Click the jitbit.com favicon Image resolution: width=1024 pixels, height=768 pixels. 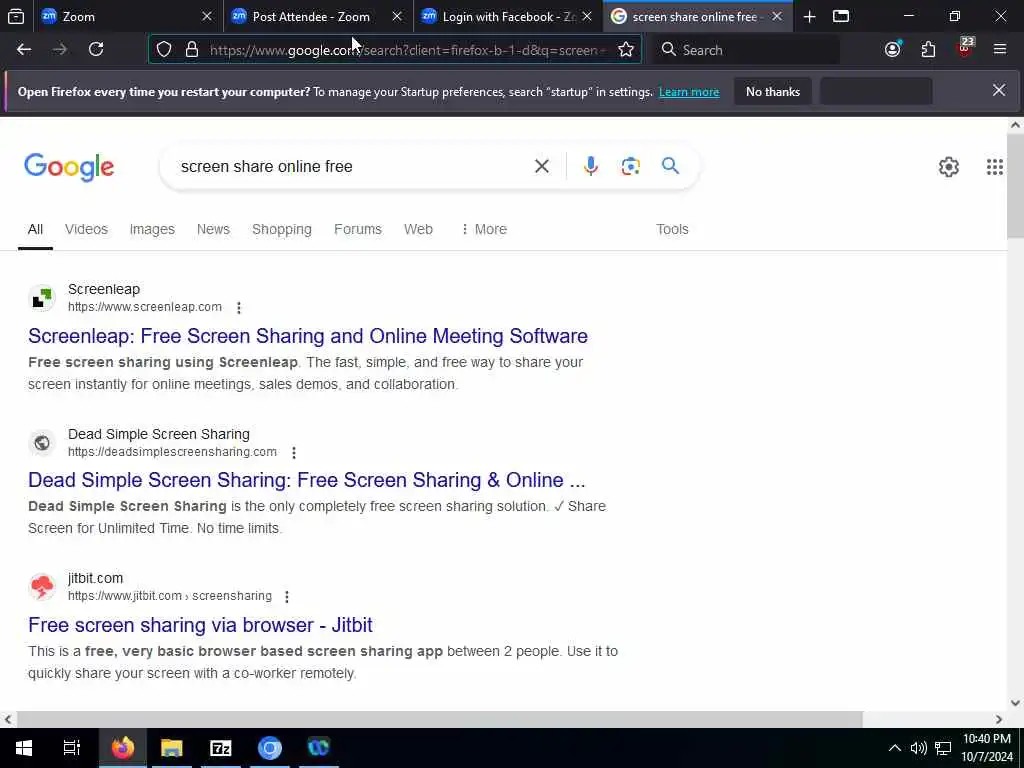[42, 587]
